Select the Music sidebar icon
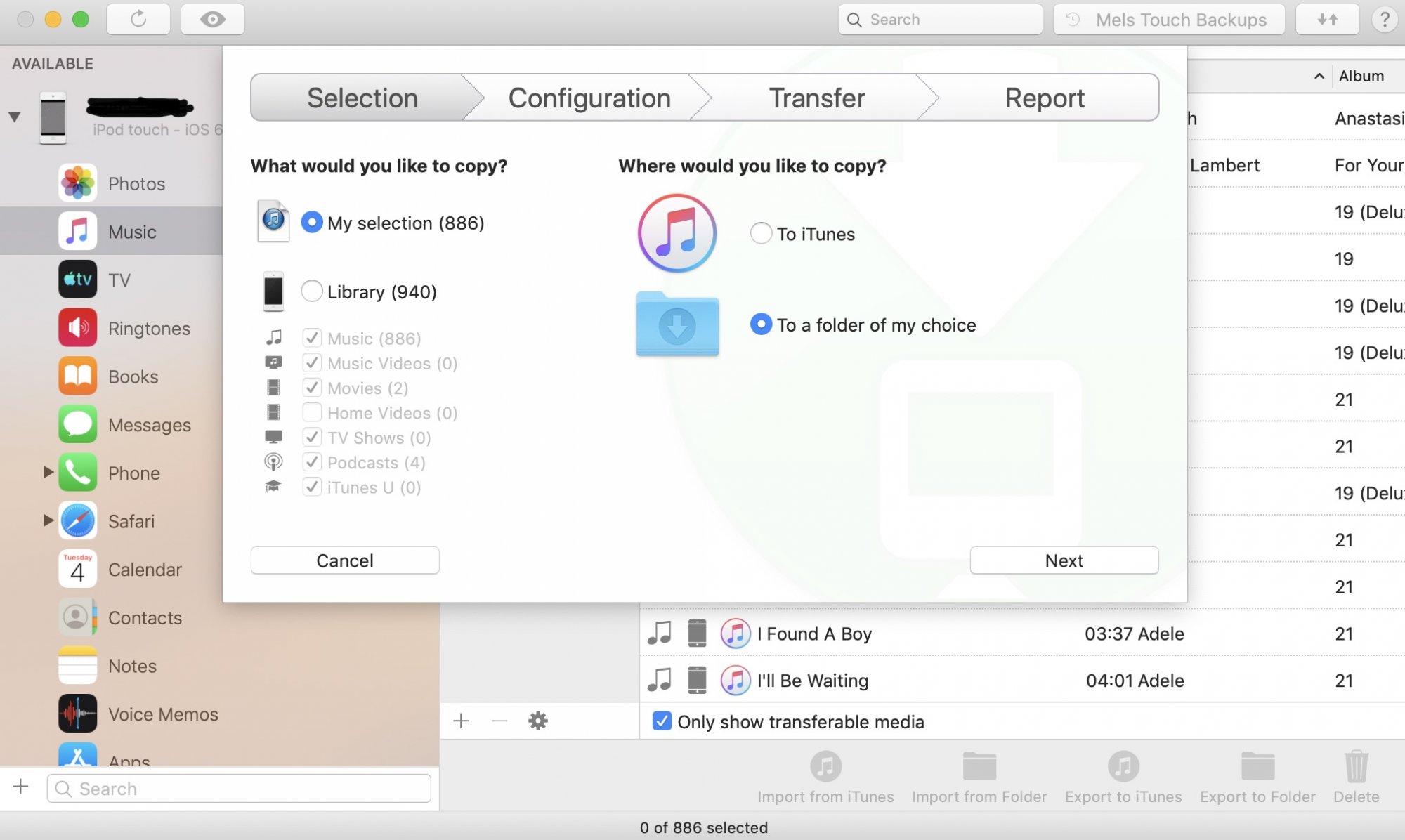 pos(77,231)
